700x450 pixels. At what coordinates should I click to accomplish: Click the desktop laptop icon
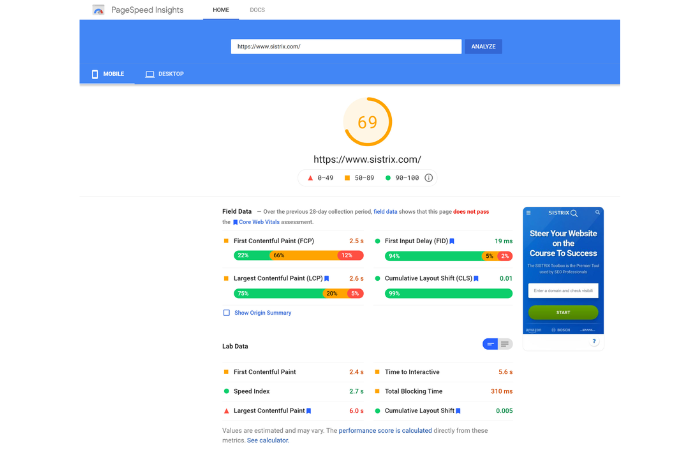tap(150, 74)
